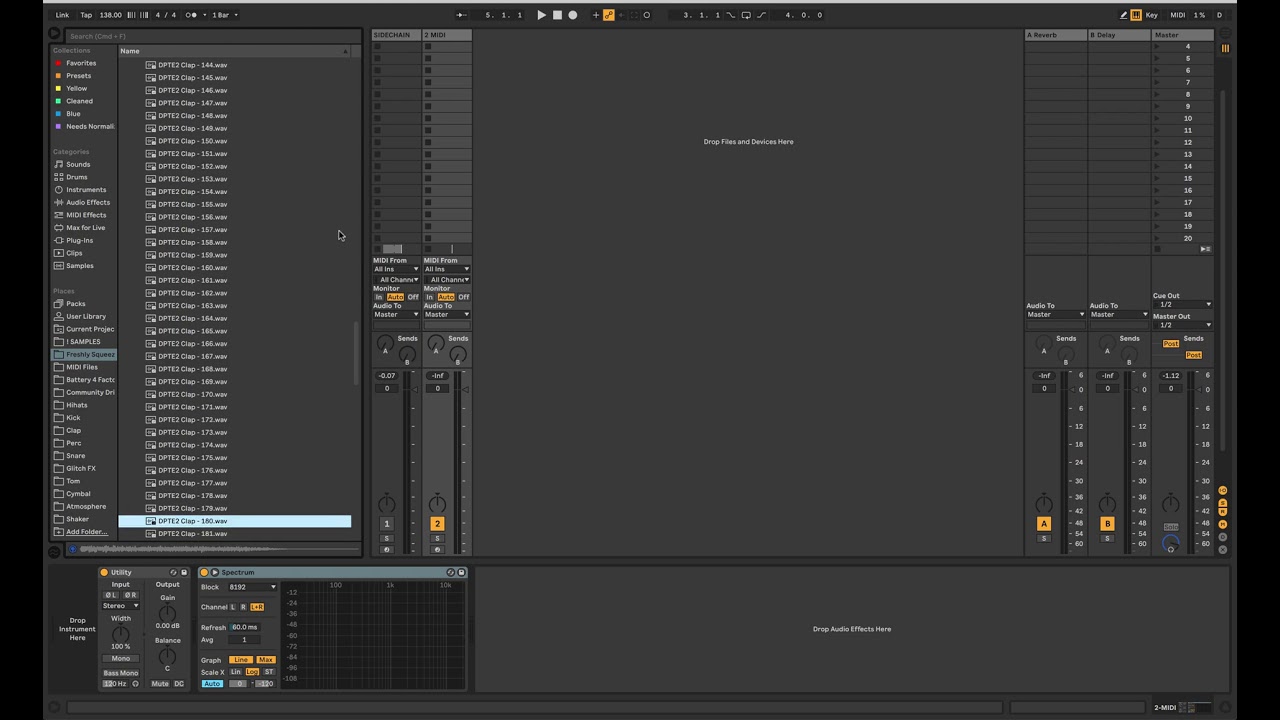Click Spectrum's expand view triangle button
Viewport: 1280px width, 720px height.
[x=214, y=573]
